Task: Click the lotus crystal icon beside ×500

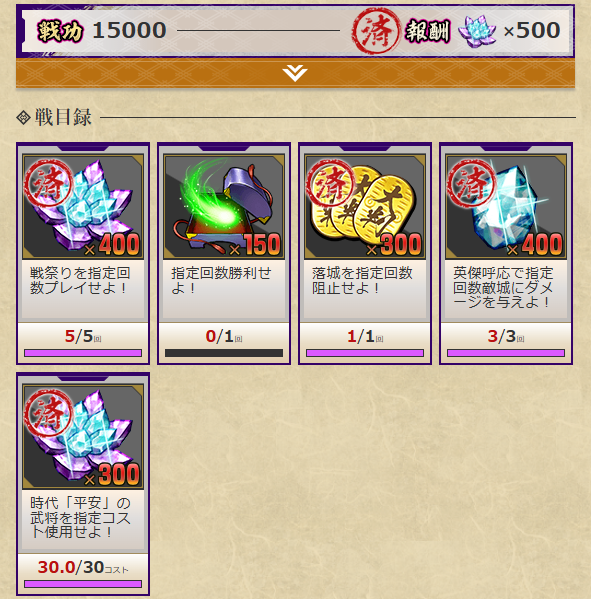Action: 477,31
